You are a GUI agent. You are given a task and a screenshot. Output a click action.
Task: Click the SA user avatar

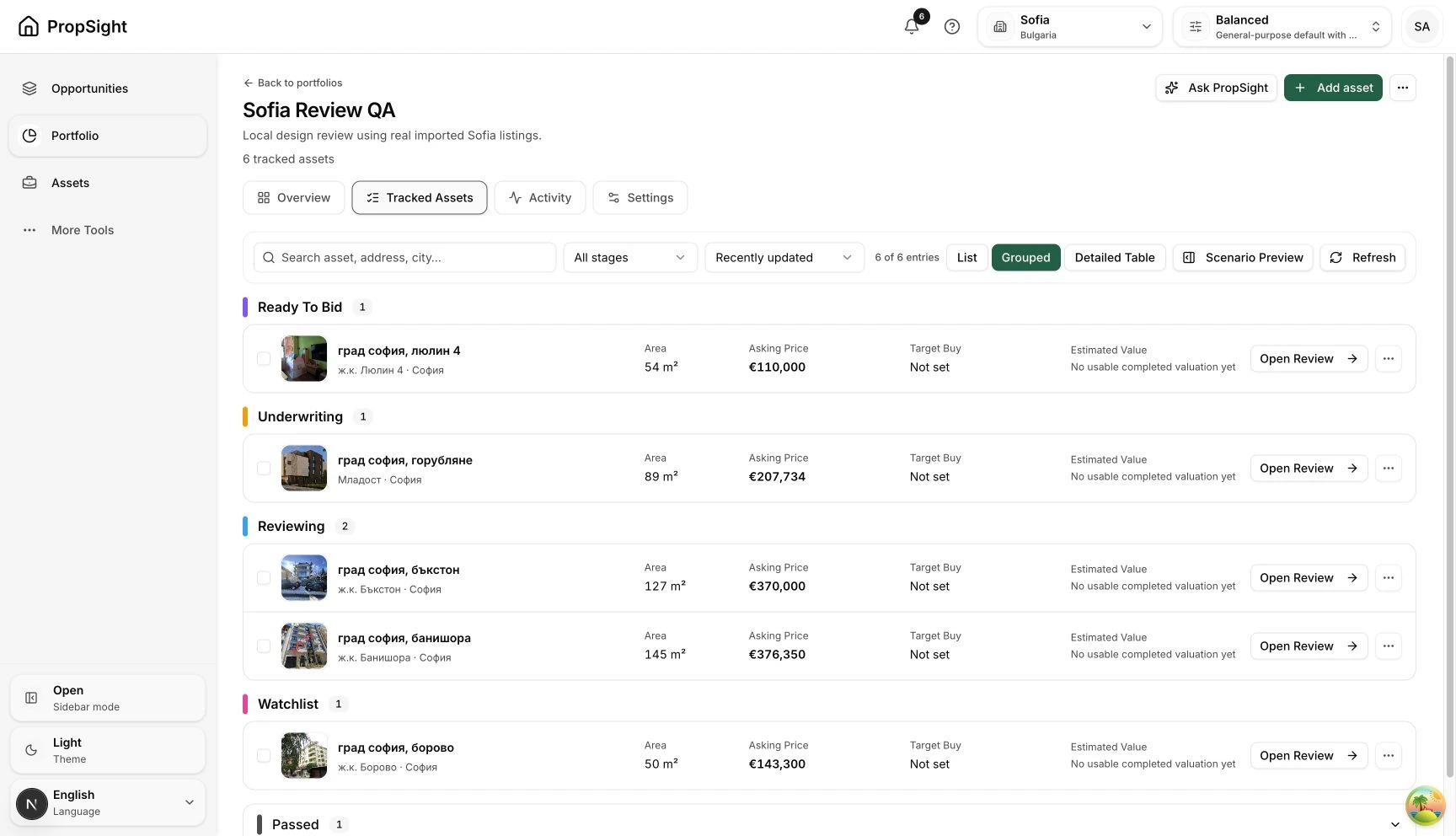pyautogui.click(x=1421, y=26)
